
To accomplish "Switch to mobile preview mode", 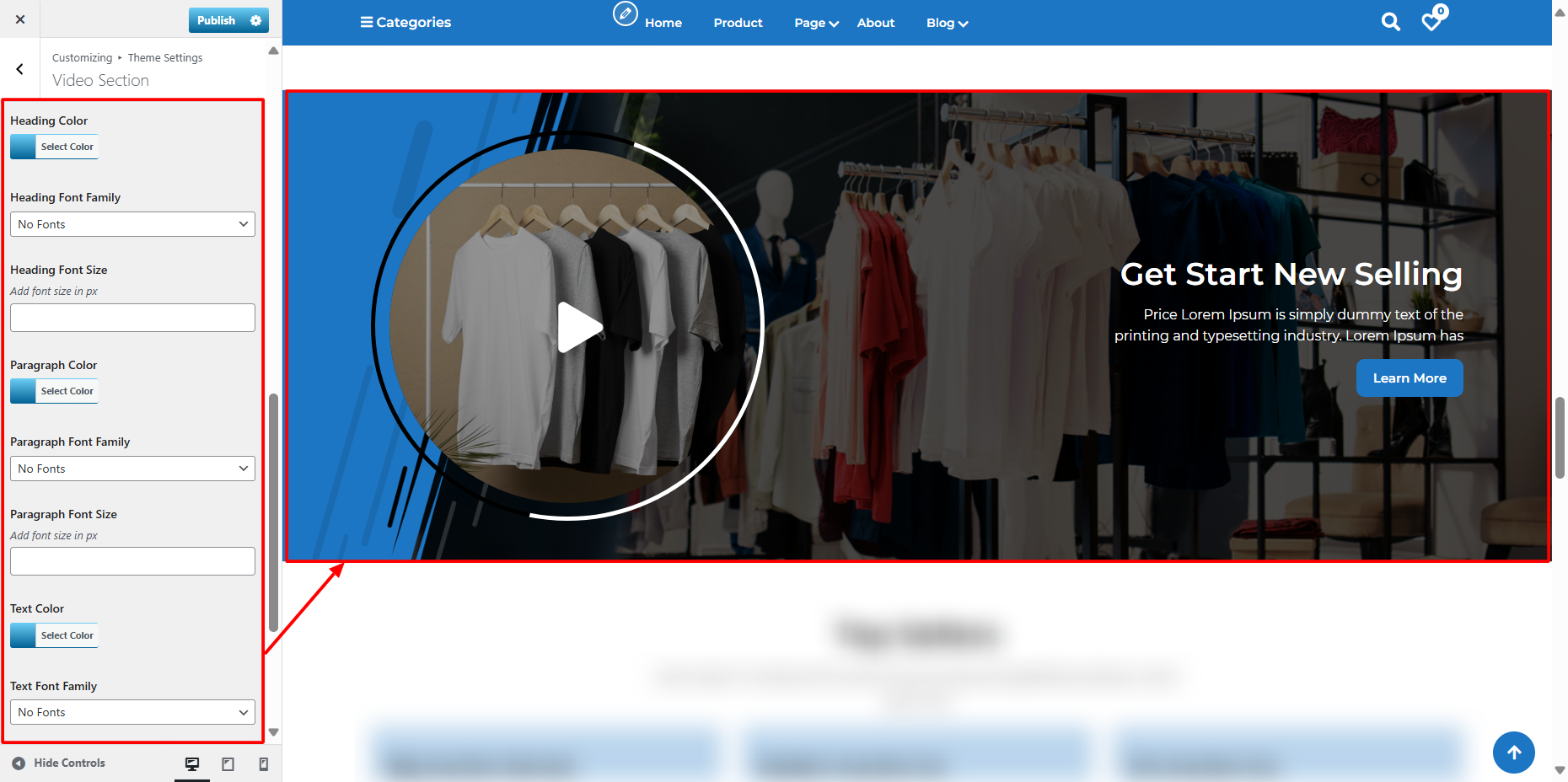I will point(263,763).
